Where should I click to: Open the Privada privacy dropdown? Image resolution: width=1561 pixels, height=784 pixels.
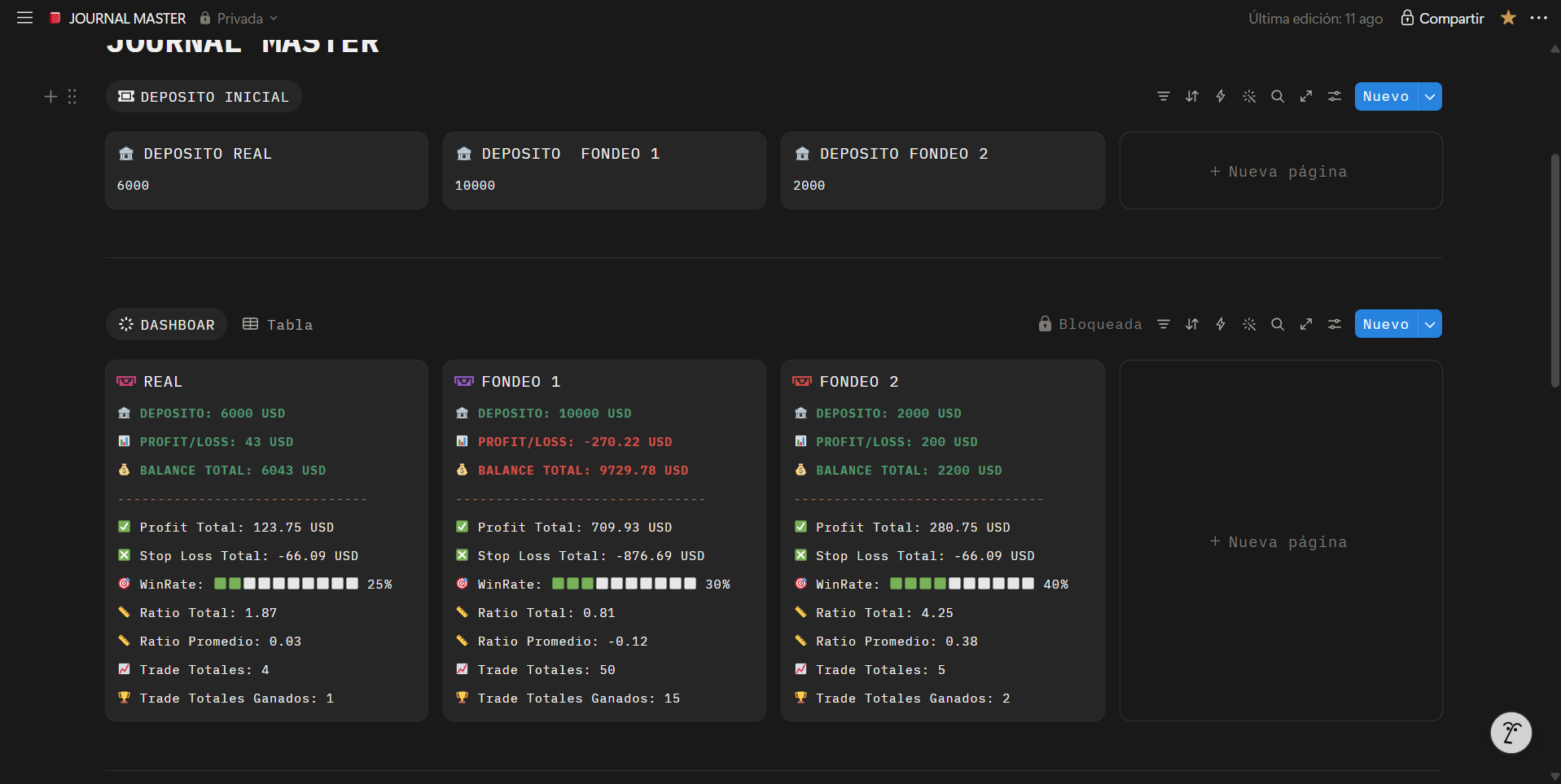point(239,18)
